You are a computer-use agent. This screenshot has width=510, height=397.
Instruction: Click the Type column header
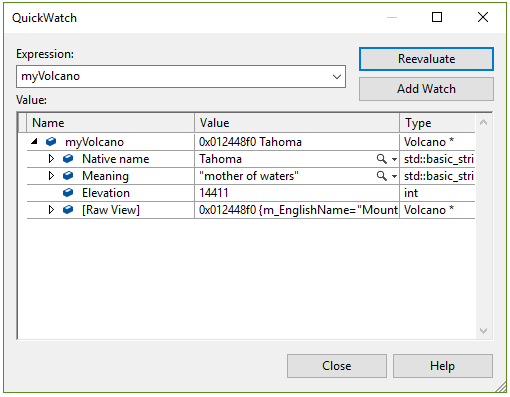(x=438, y=123)
